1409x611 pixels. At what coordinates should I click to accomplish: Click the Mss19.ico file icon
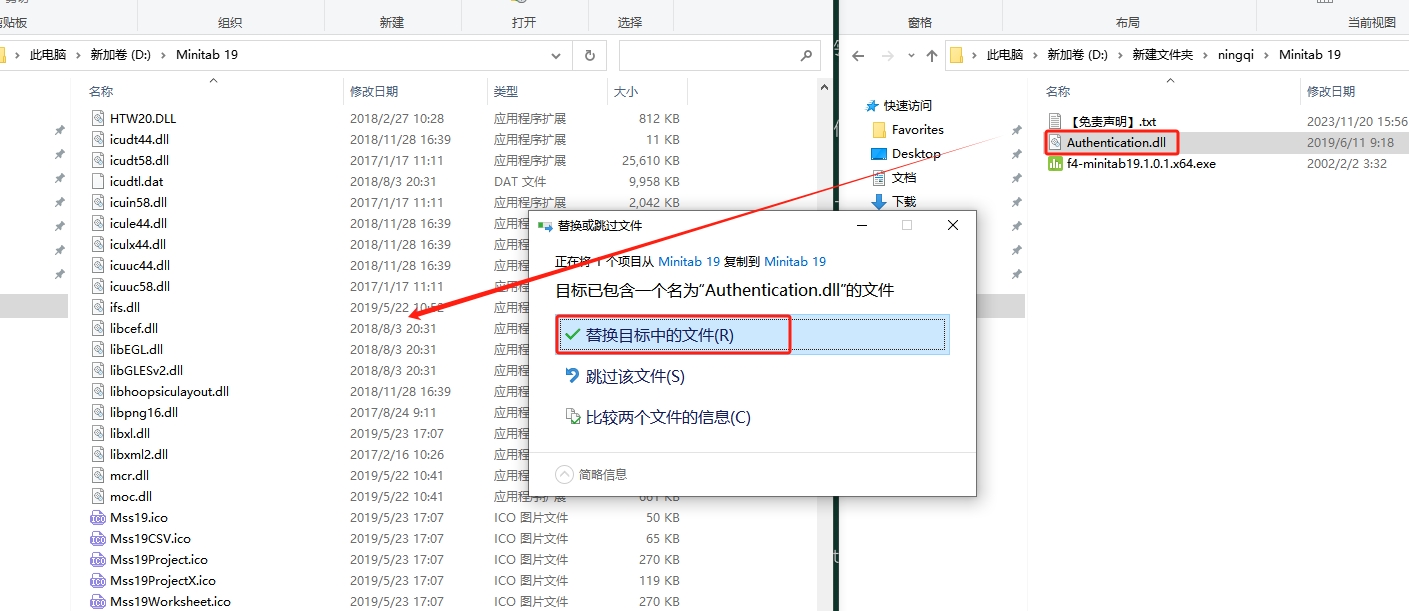pyautogui.click(x=97, y=517)
